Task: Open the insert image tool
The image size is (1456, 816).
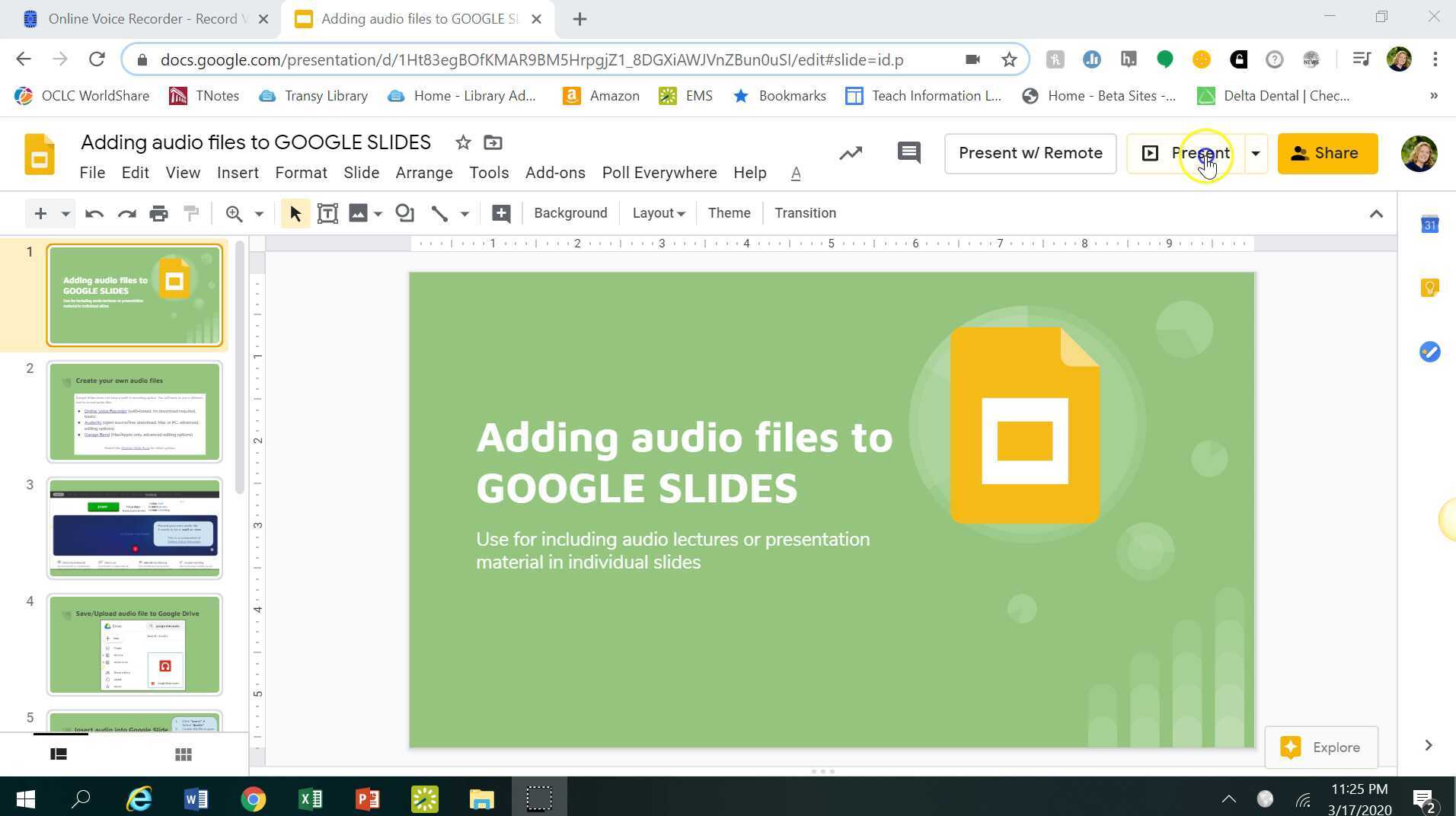Action: [x=358, y=213]
